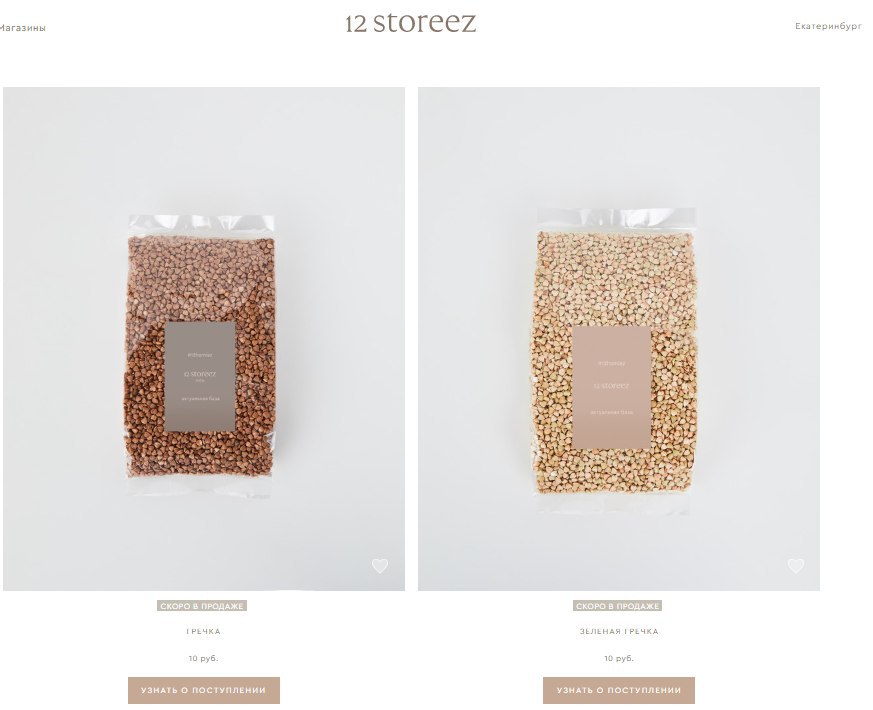Click the pink label on the green package
This screenshot has width=873, height=710.
(612, 388)
